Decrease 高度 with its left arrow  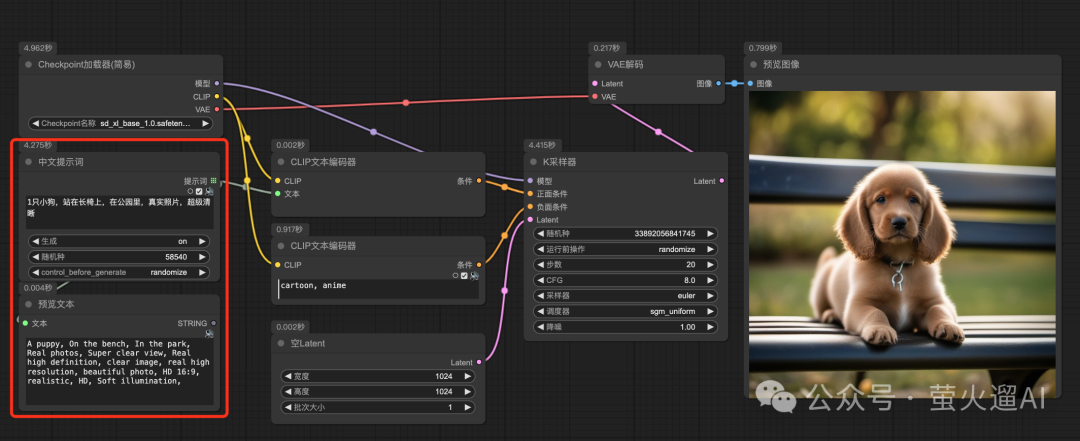coord(288,391)
